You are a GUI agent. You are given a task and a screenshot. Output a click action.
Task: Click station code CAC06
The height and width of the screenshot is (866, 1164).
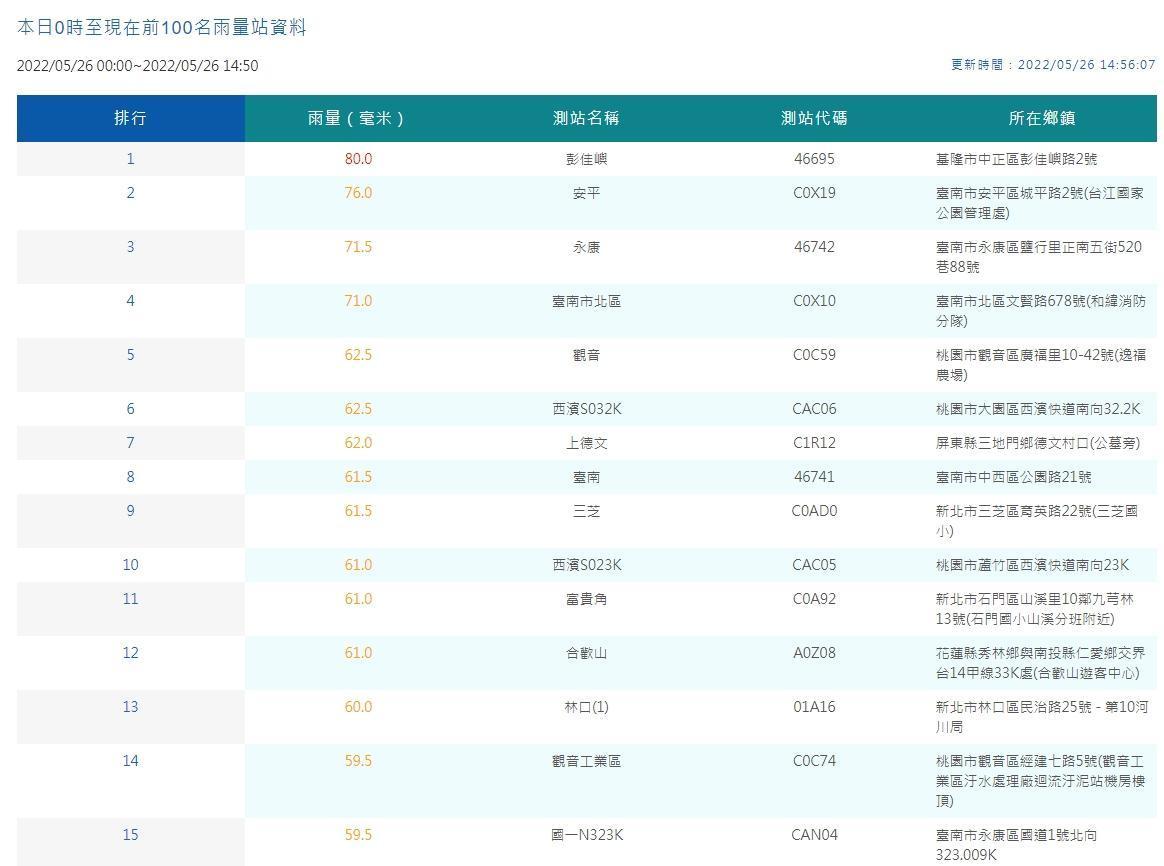(x=814, y=409)
